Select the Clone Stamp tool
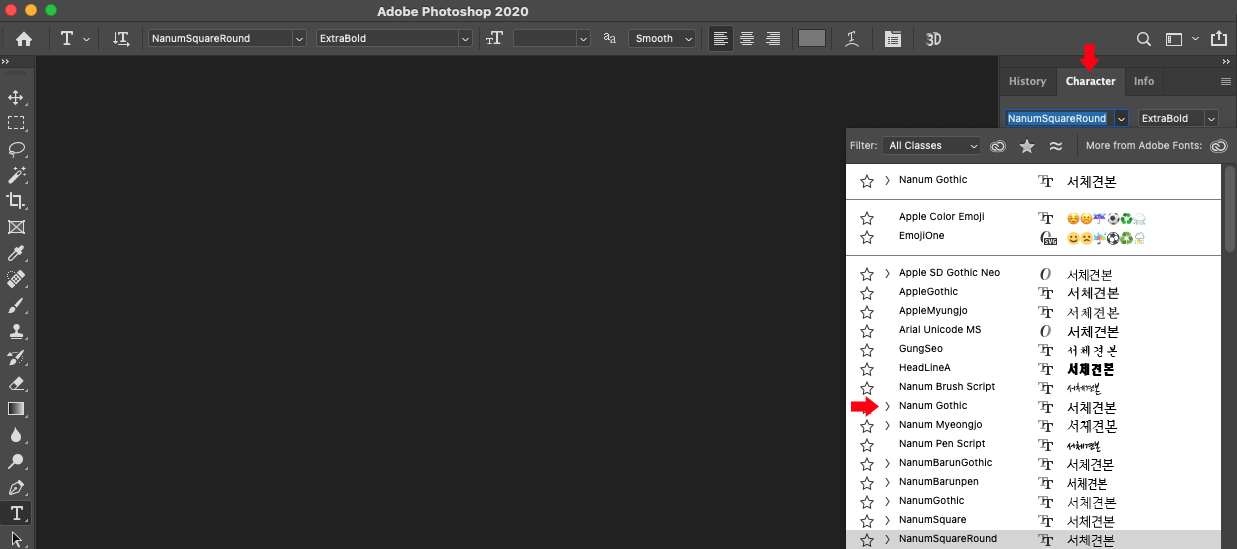The height and width of the screenshot is (549, 1237). (x=16, y=331)
